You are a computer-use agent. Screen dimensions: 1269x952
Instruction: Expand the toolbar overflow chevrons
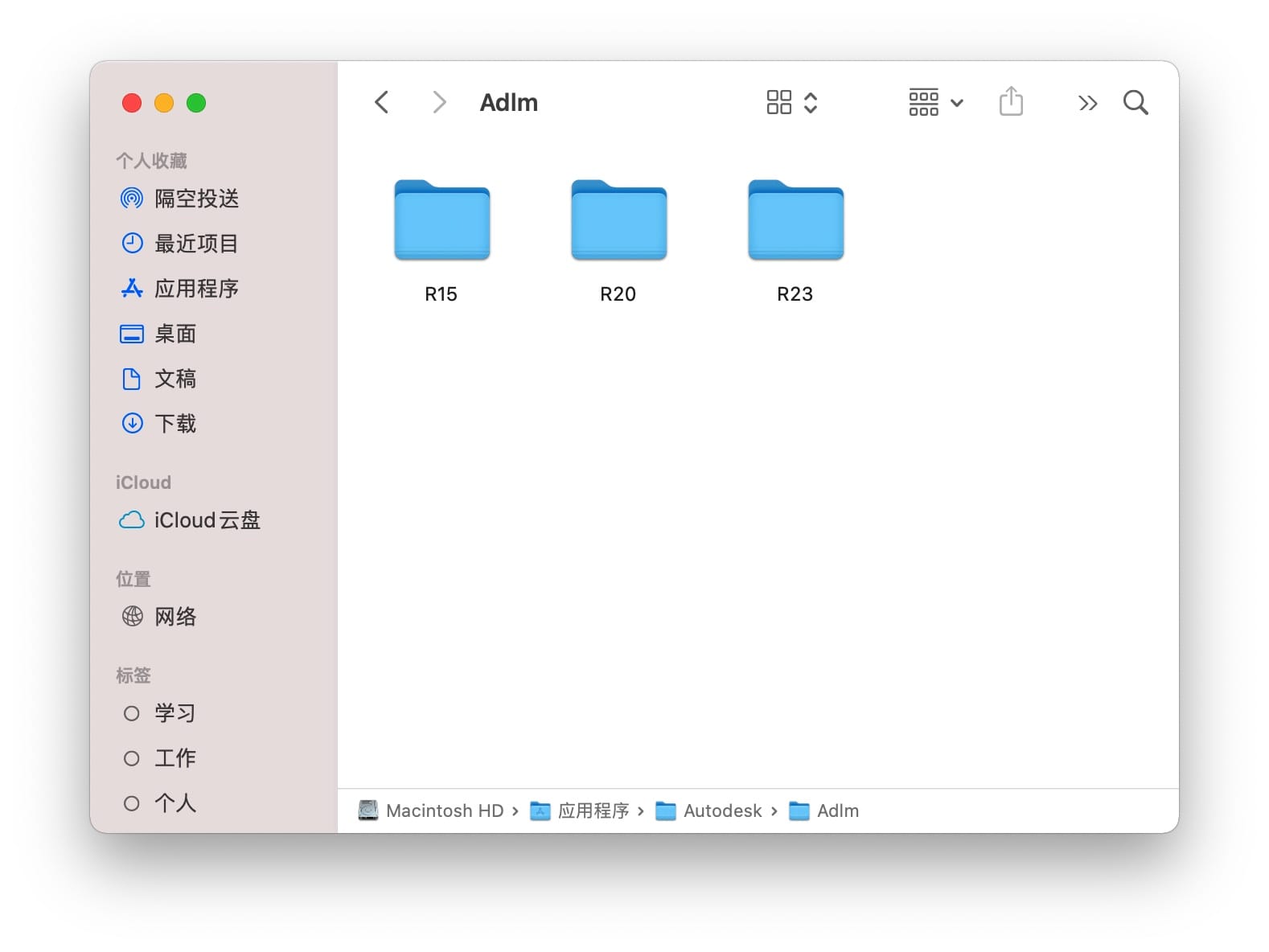1087,103
